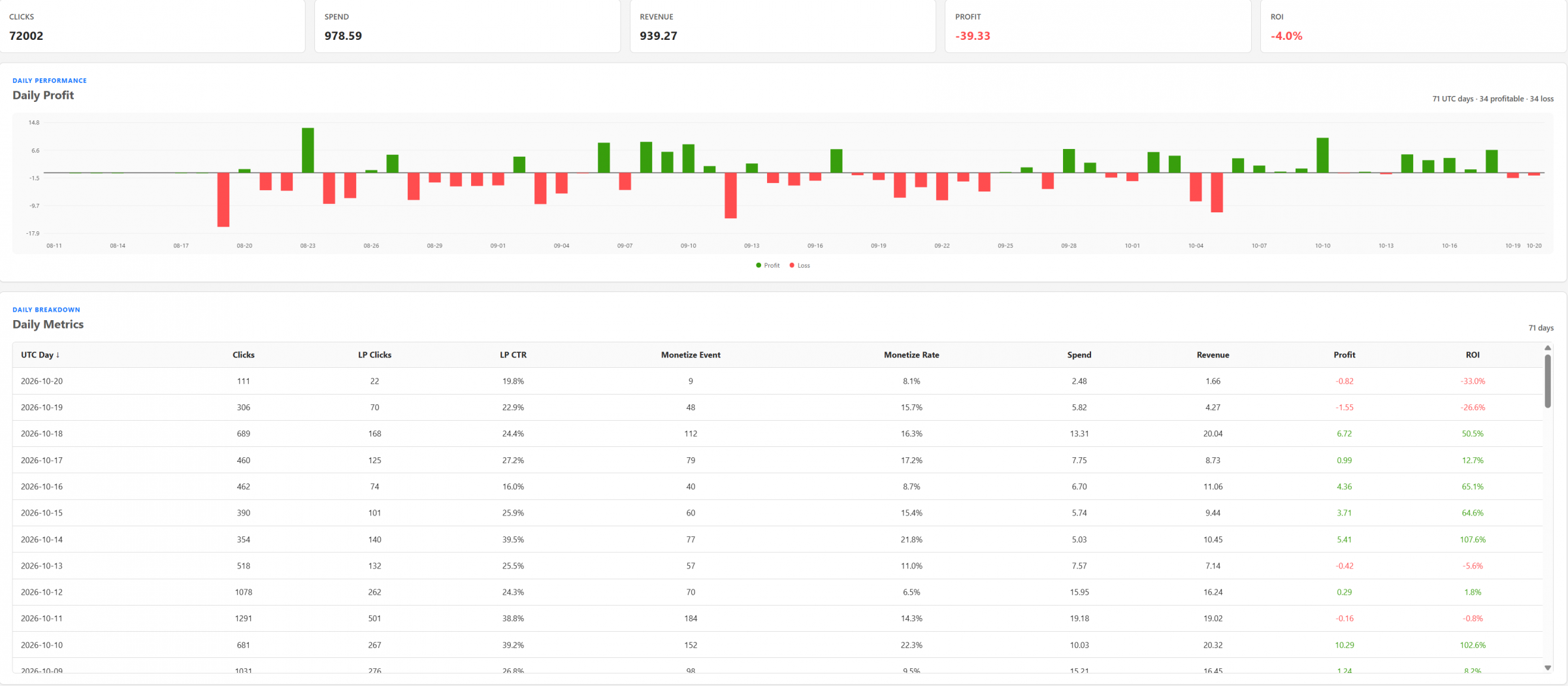Click Monetize Rate 21.8% in 2026-10-14 row

[911, 540]
